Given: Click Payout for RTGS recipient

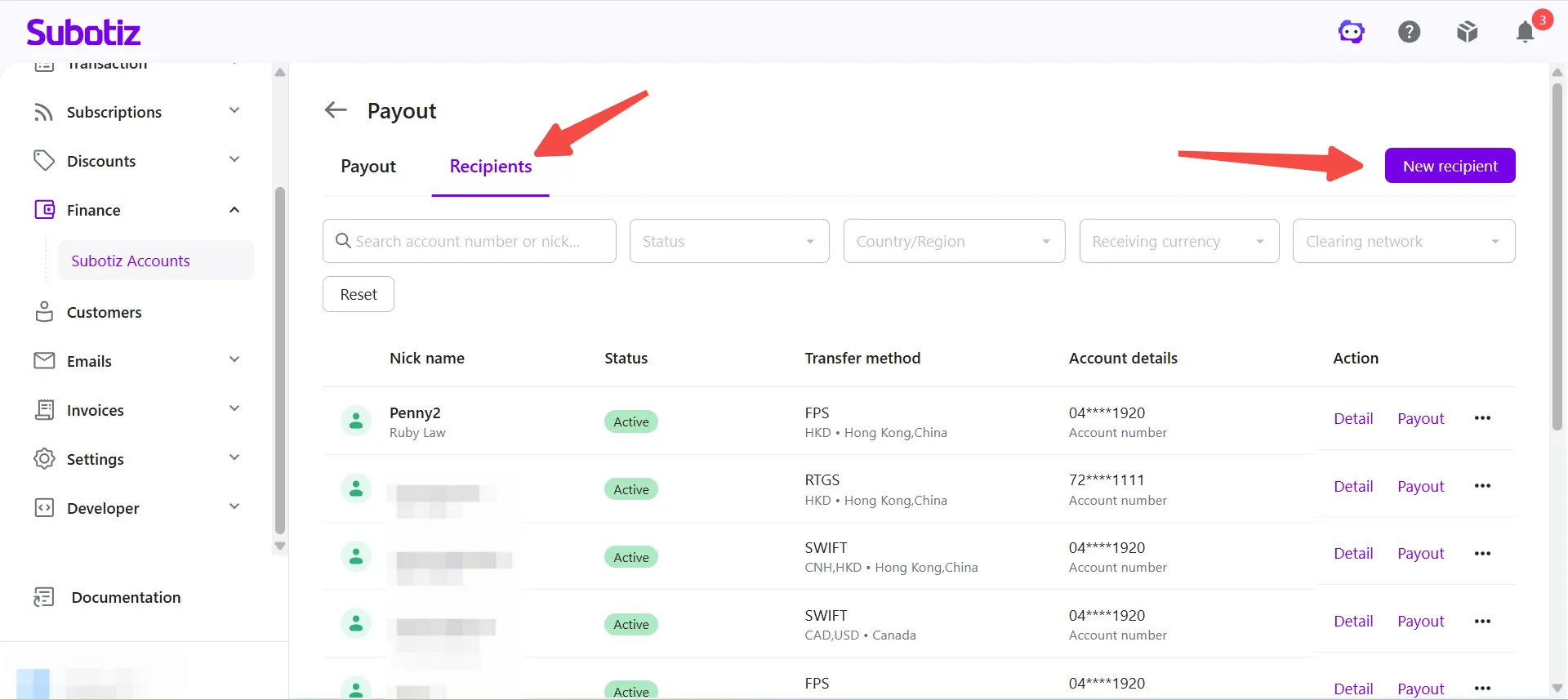Looking at the screenshot, I should coord(1421,486).
